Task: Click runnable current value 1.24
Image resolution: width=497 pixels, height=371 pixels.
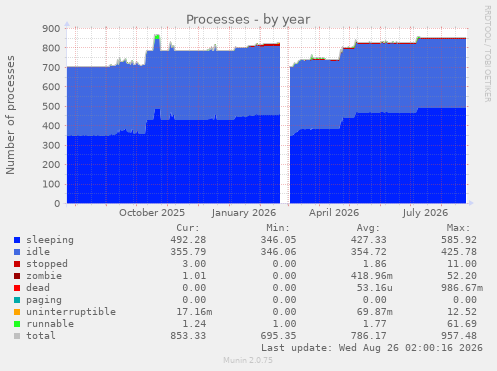Action: point(194,324)
